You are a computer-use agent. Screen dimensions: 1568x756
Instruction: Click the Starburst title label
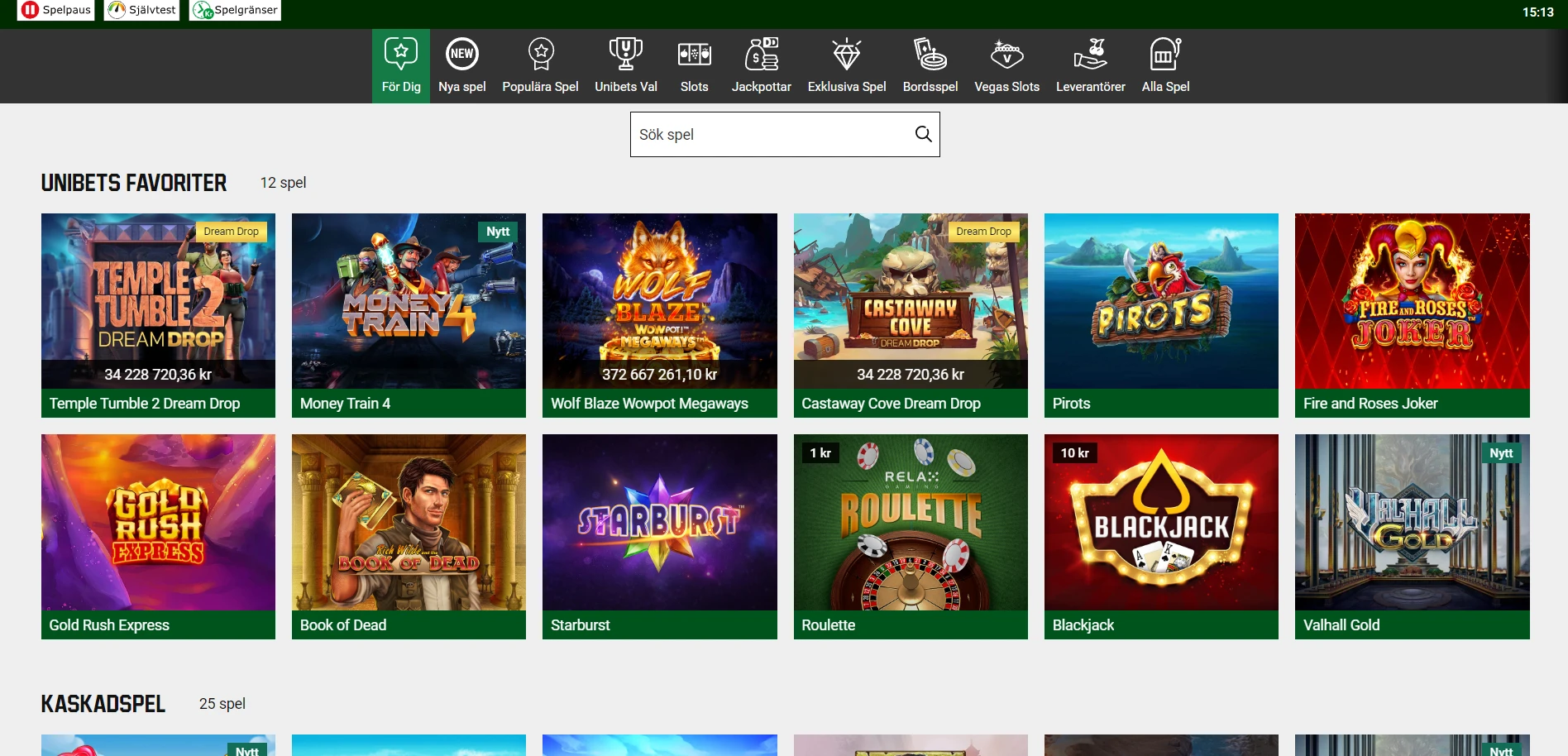(581, 625)
